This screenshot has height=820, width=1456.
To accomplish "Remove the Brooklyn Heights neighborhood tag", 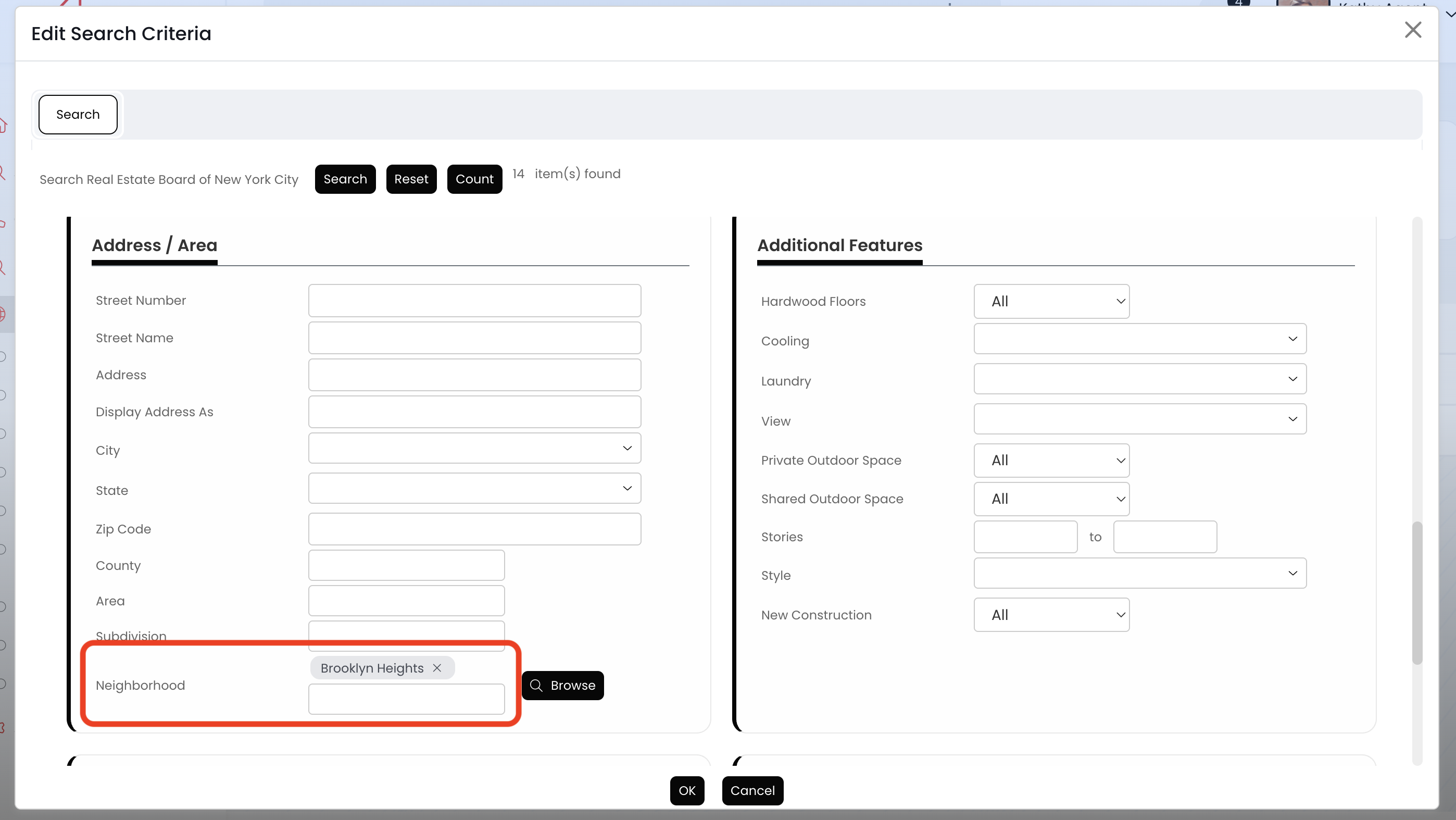I will pos(437,668).
